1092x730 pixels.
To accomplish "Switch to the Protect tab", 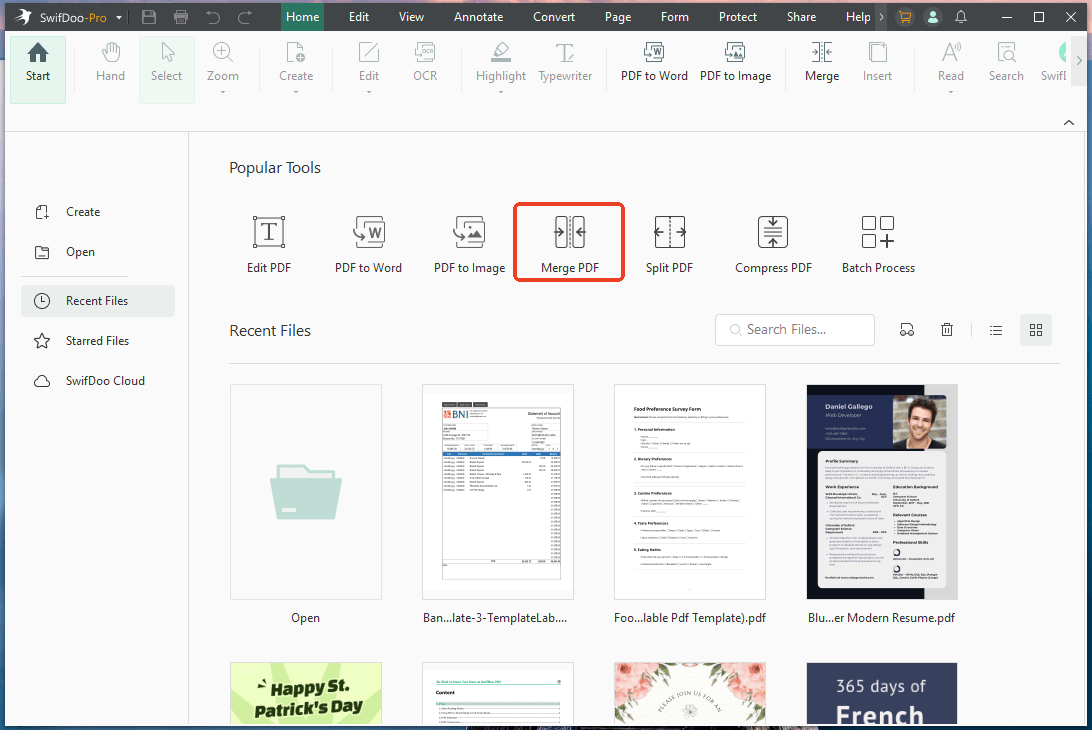I will (738, 17).
